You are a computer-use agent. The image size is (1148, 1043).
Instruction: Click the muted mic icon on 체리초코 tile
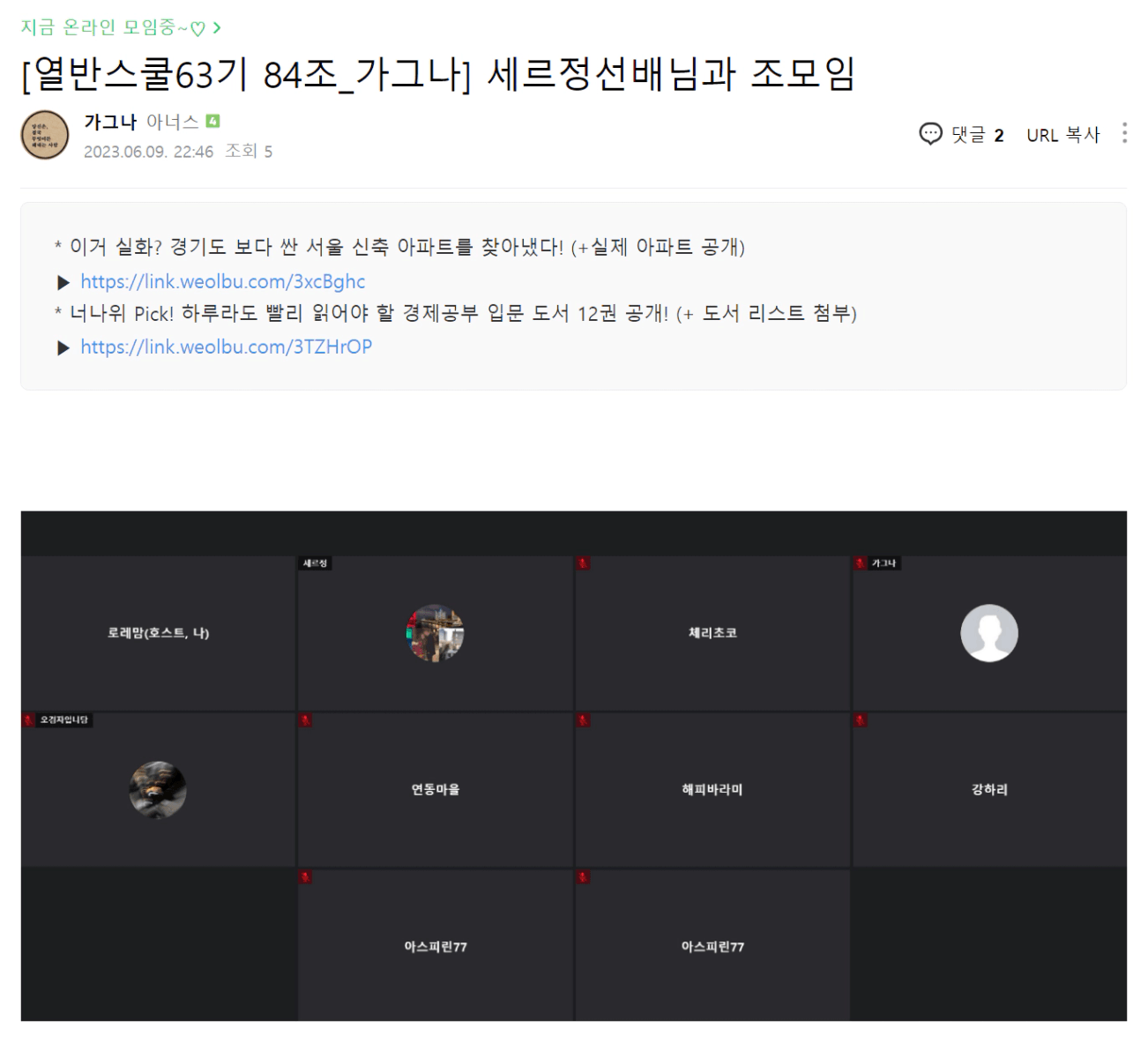pyautogui.click(x=583, y=563)
